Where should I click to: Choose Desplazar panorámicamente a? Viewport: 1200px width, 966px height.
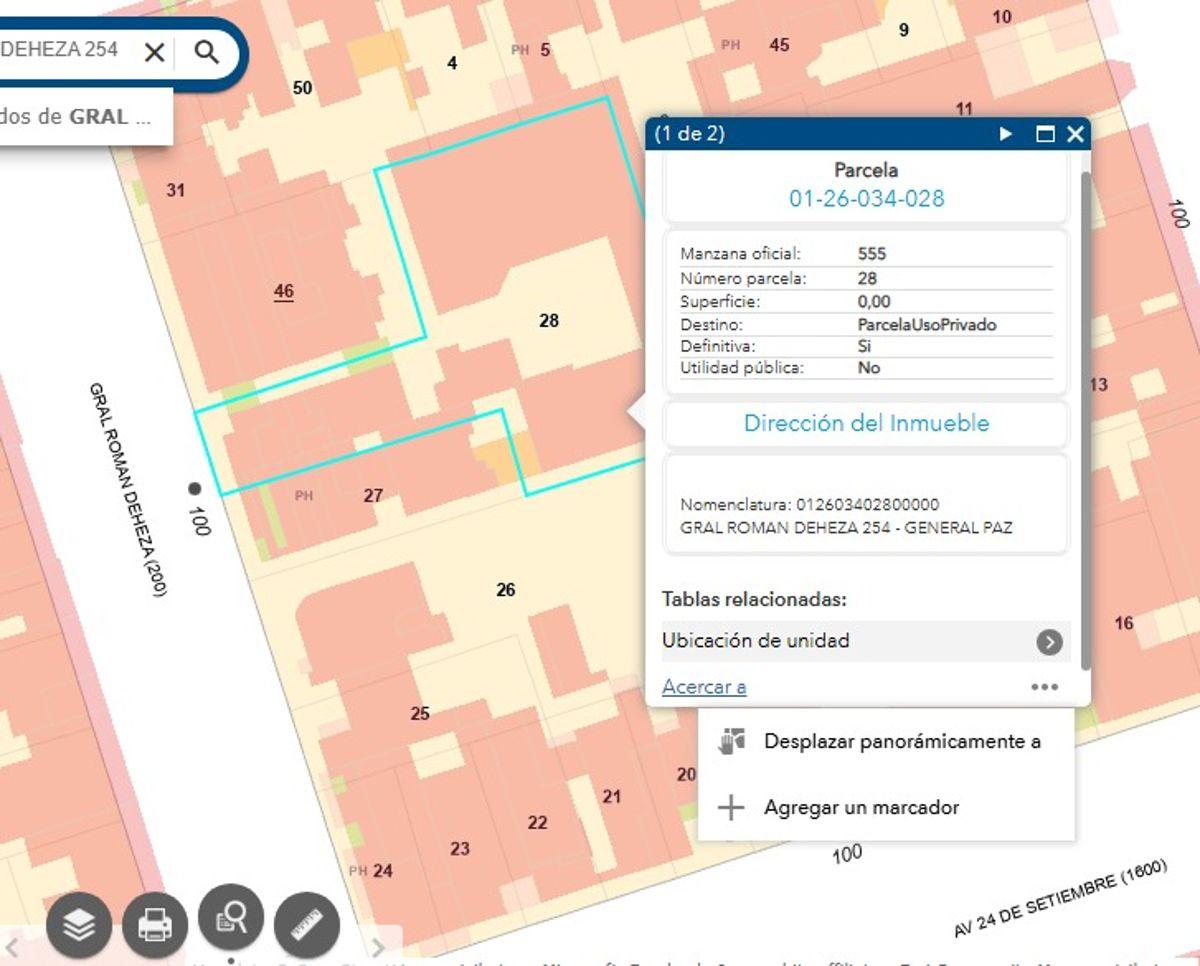[885, 741]
